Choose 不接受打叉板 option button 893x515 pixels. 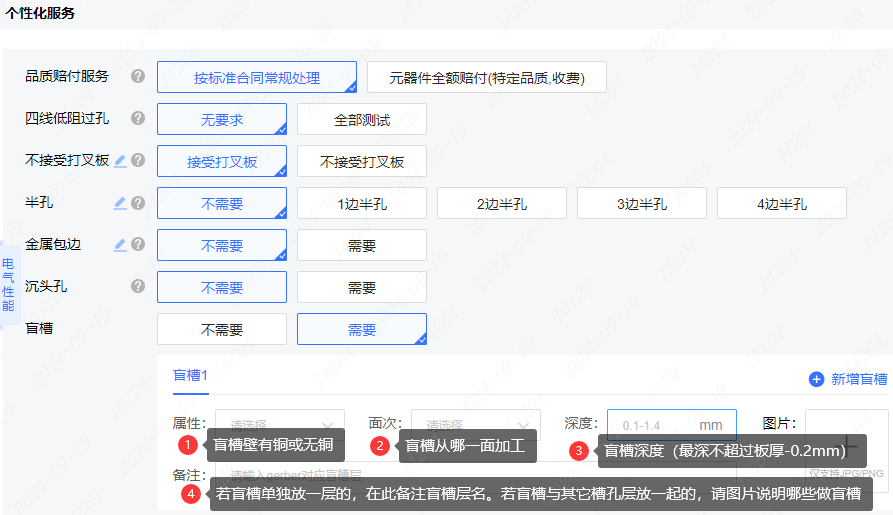[x=361, y=161]
